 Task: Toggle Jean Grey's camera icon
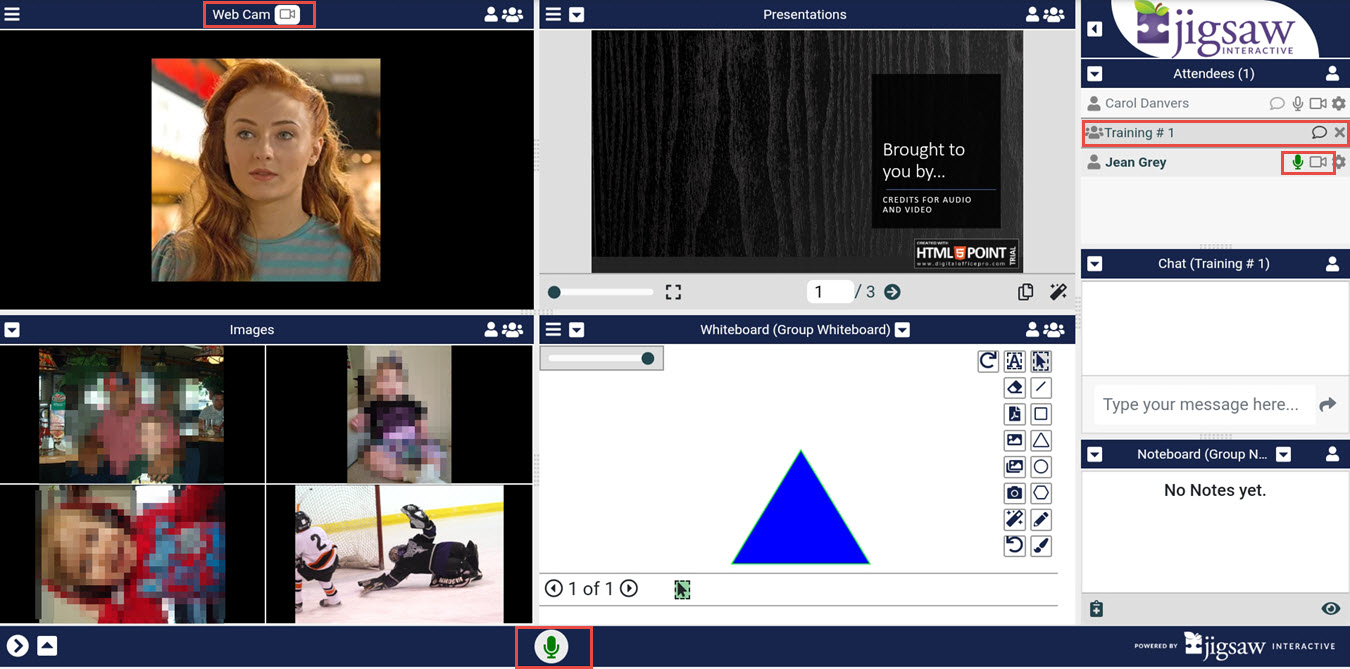1318,162
